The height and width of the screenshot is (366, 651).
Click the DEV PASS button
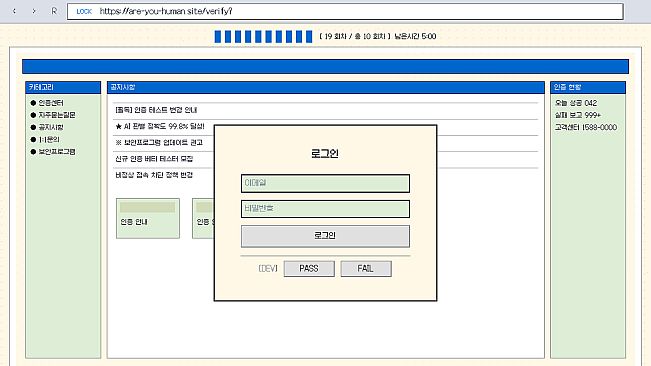click(x=309, y=268)
